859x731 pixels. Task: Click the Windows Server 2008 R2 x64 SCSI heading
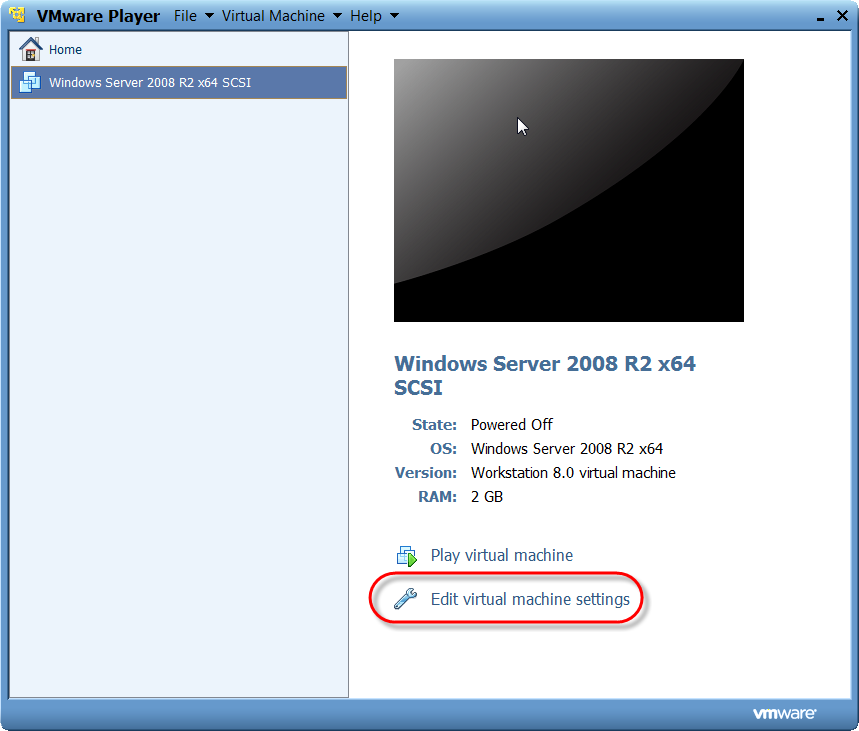coord(545,375)
